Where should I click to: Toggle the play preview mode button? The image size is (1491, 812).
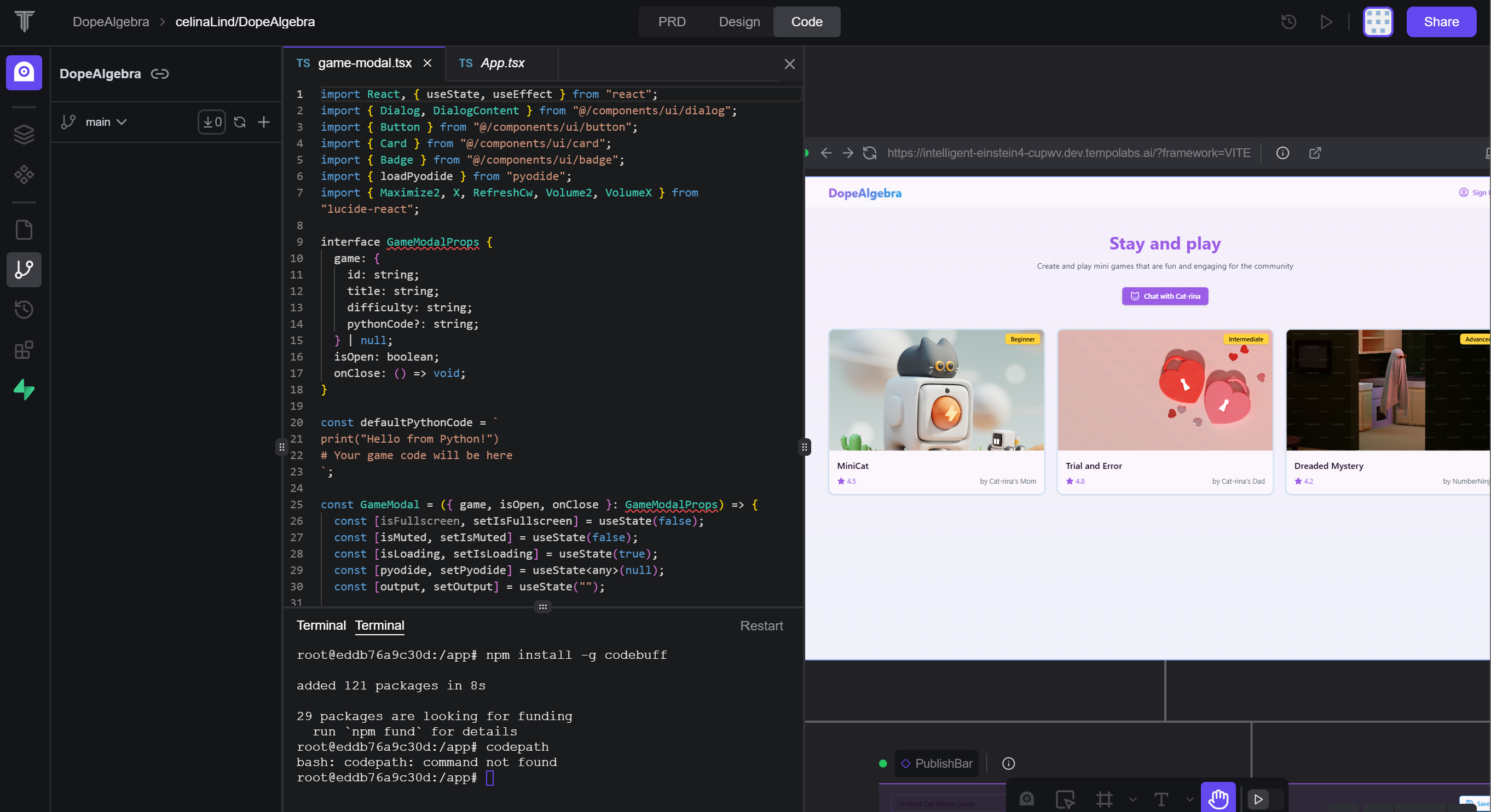click(1258, 799)
